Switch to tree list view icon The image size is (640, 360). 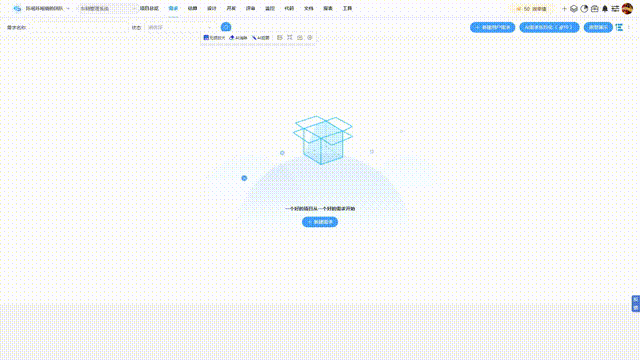point(619,27)
